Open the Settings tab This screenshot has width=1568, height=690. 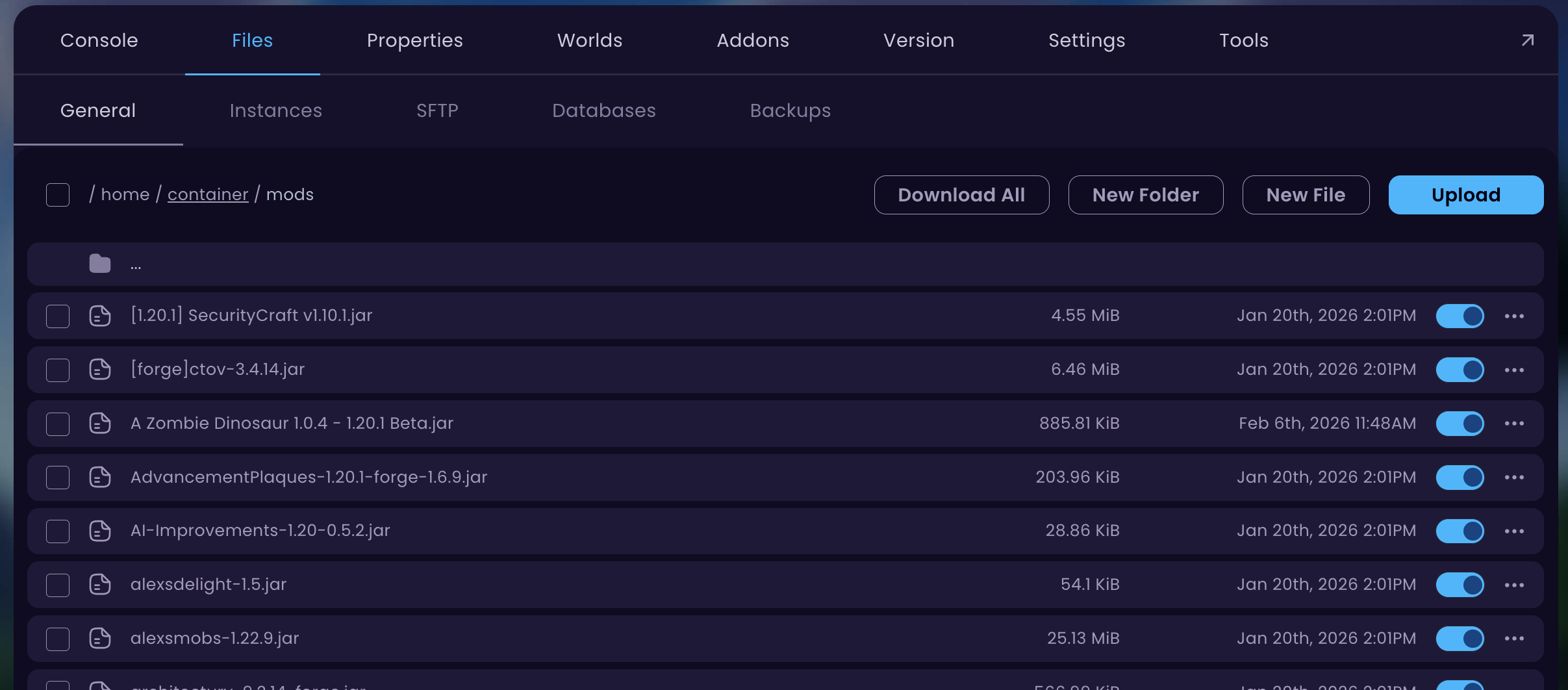point(1087,40)
